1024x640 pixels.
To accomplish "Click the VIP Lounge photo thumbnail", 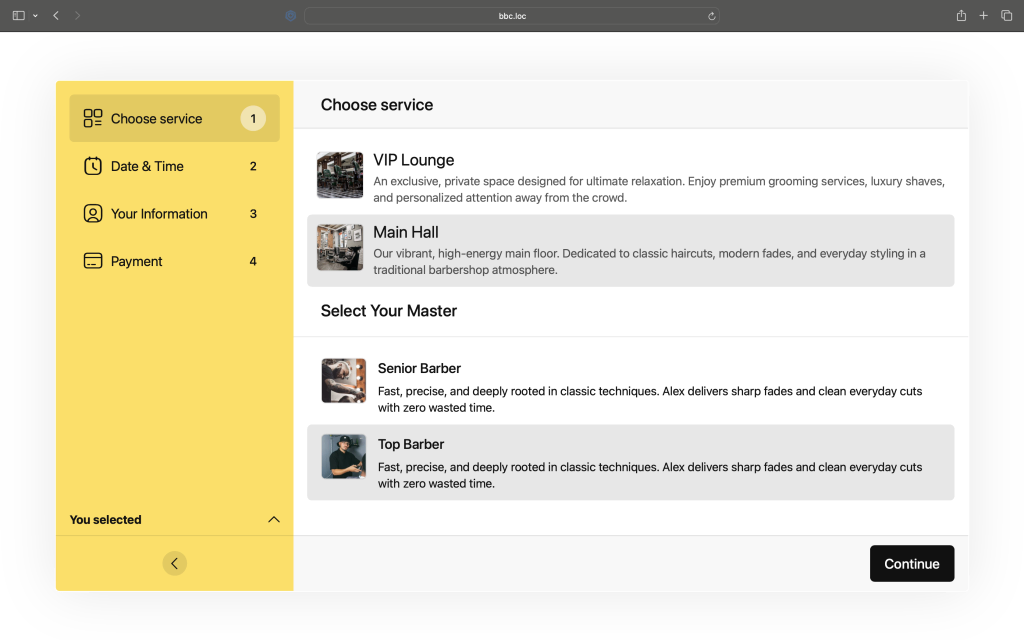I will (x=340, y=175).
